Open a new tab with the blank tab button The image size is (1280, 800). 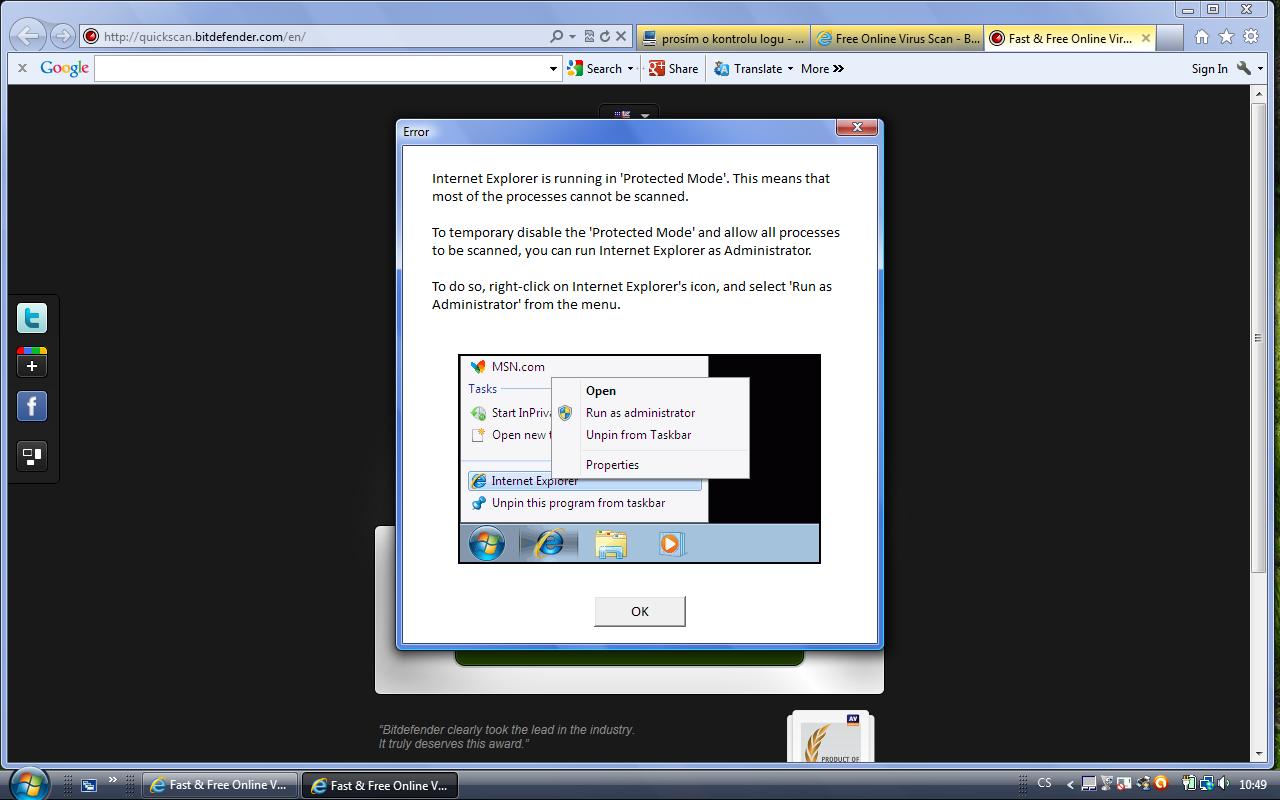[x=1170, y=39]
